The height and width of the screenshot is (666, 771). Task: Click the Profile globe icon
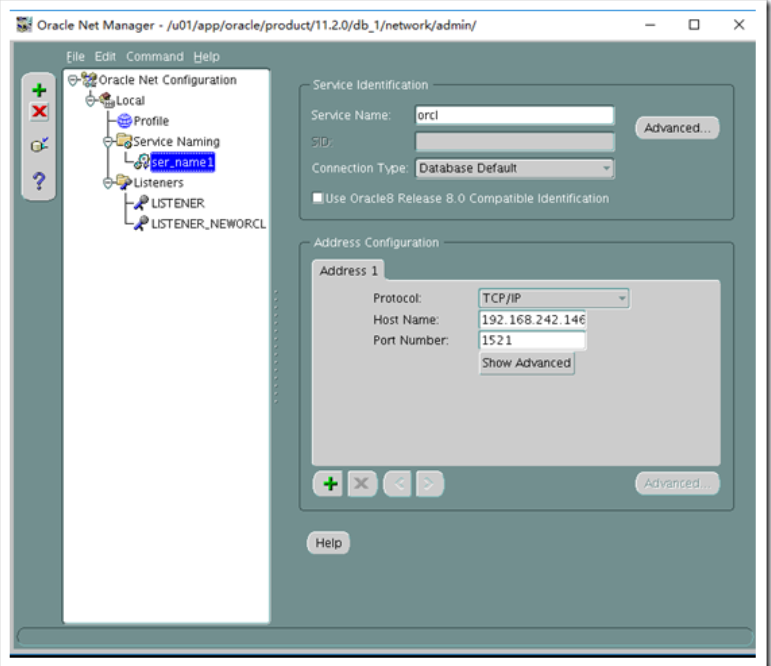point(124,121)
